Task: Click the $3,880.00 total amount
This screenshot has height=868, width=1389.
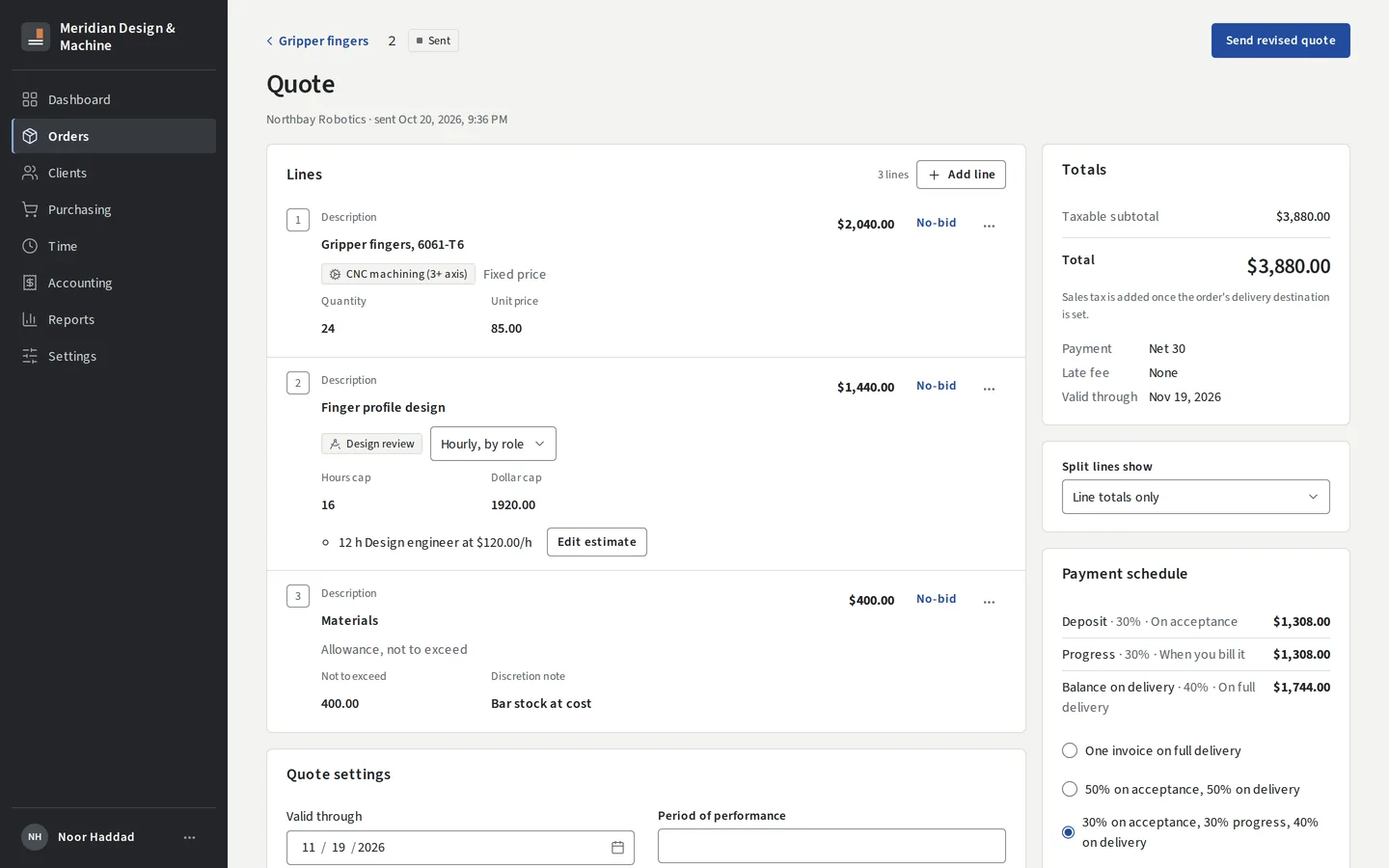Action: 1288,266
